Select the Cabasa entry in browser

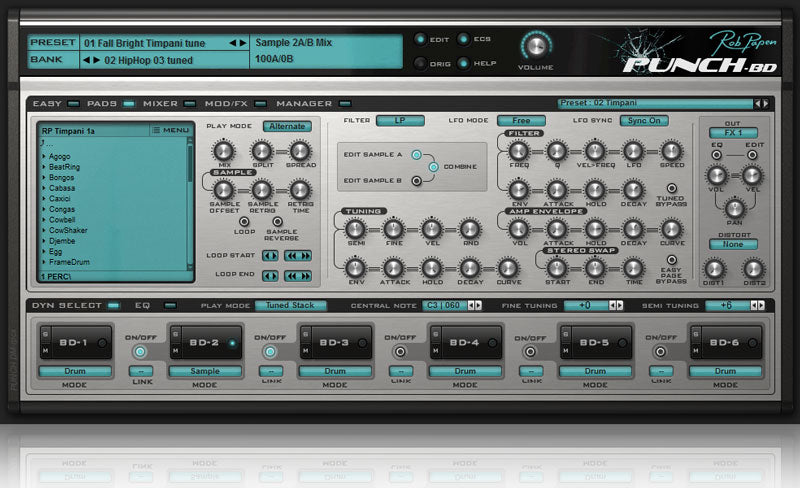62,188
